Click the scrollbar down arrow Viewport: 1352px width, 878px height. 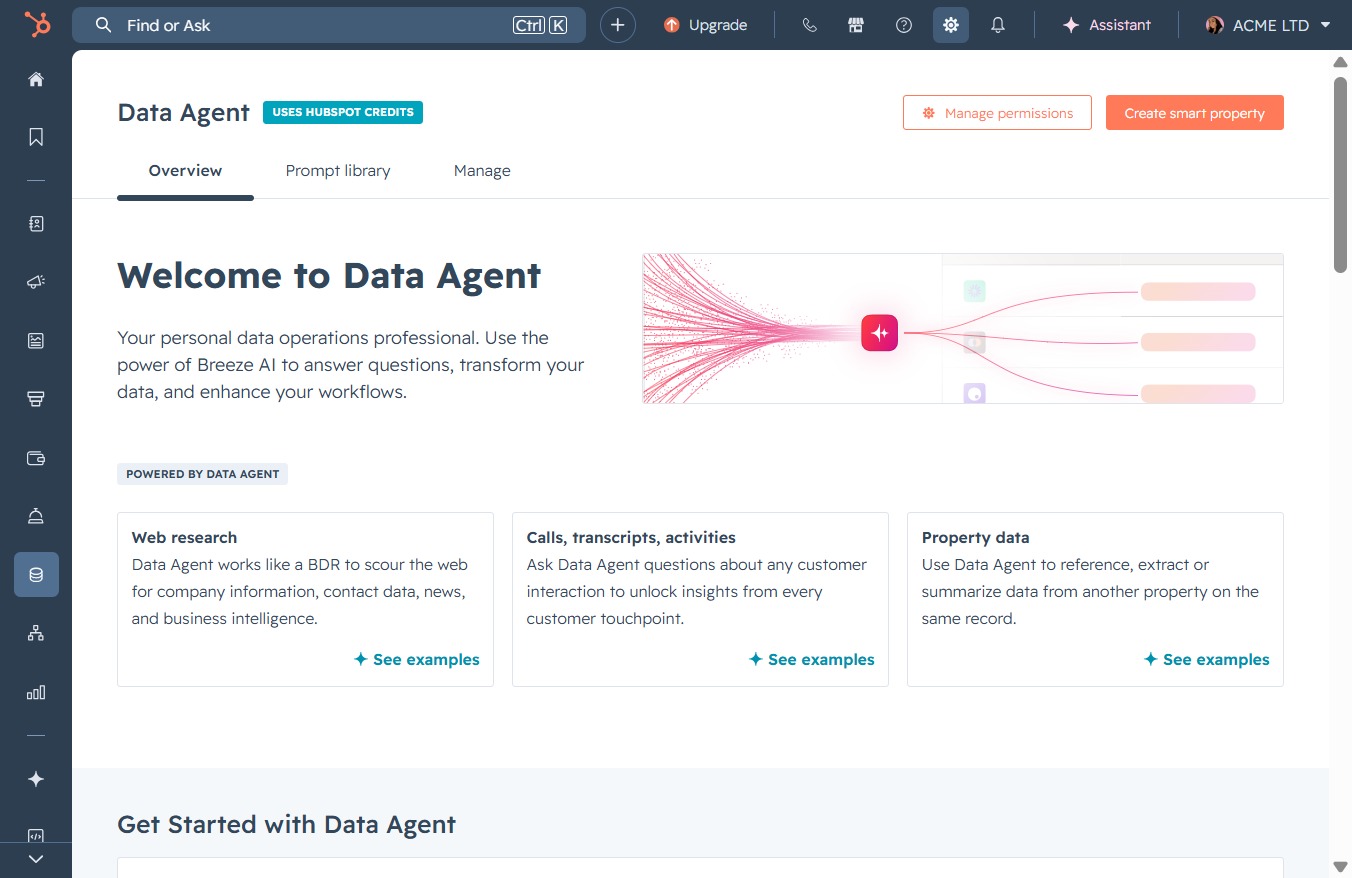[1341, 866]
